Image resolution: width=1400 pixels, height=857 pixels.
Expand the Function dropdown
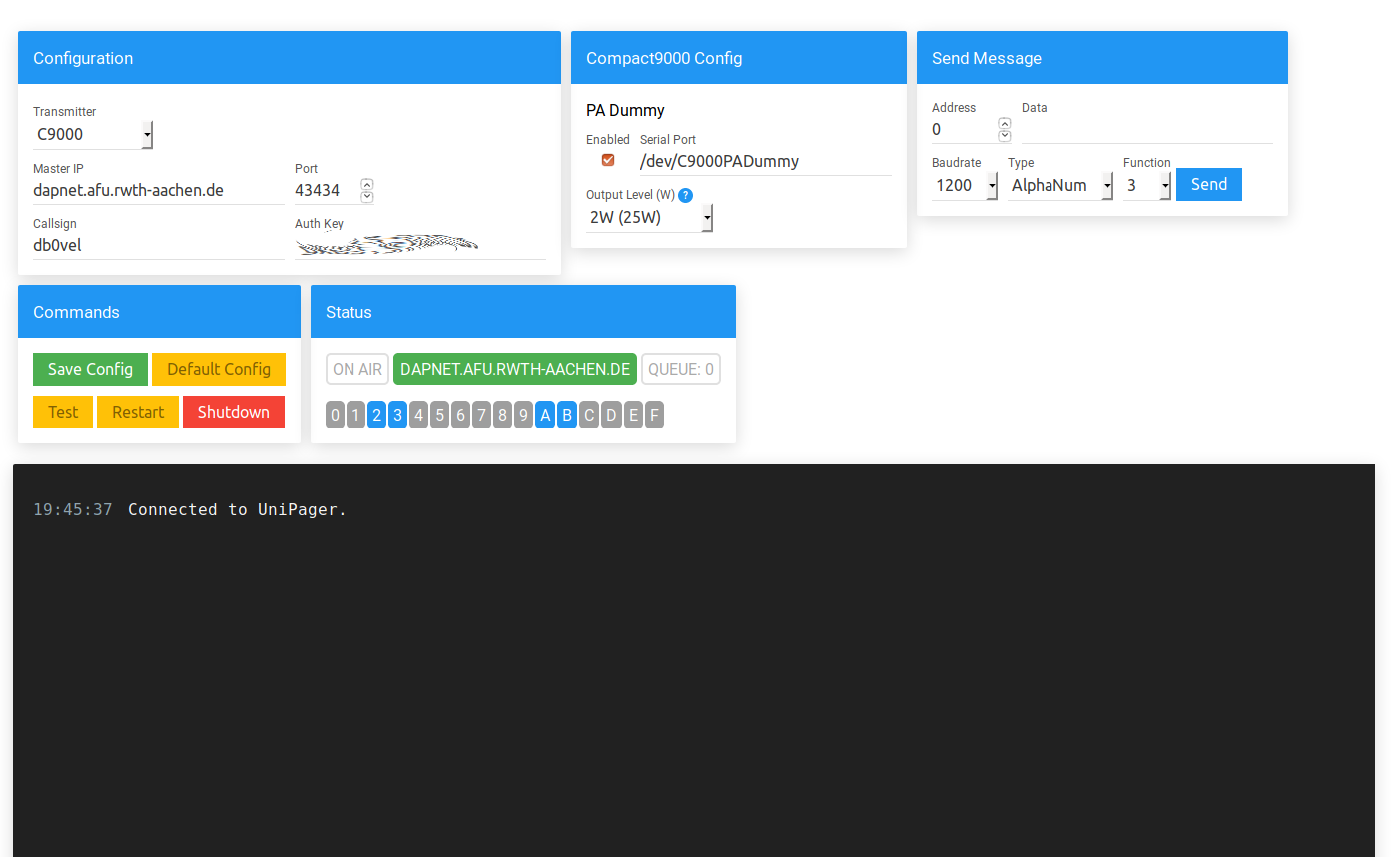coord(1146,185)
